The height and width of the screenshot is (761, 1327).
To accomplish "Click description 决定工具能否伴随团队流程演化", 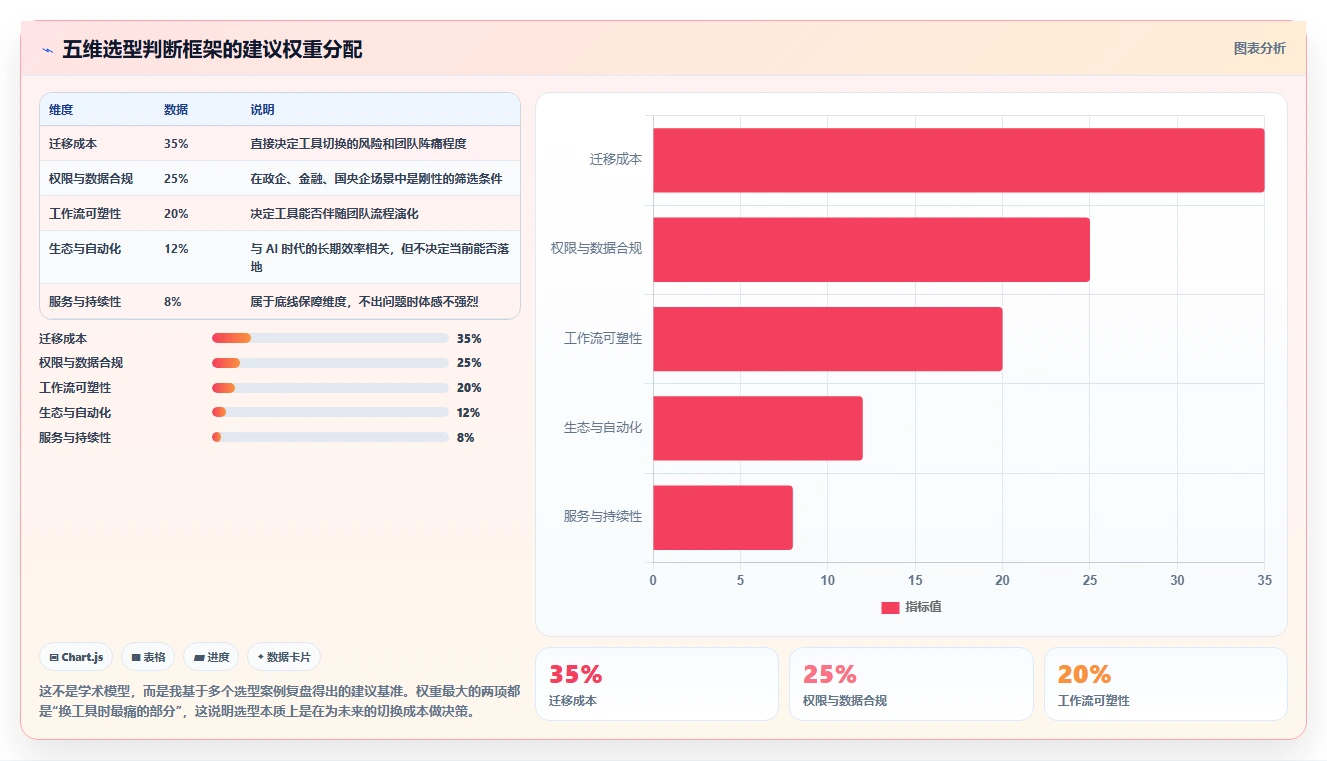I will [x=334, y=214].
